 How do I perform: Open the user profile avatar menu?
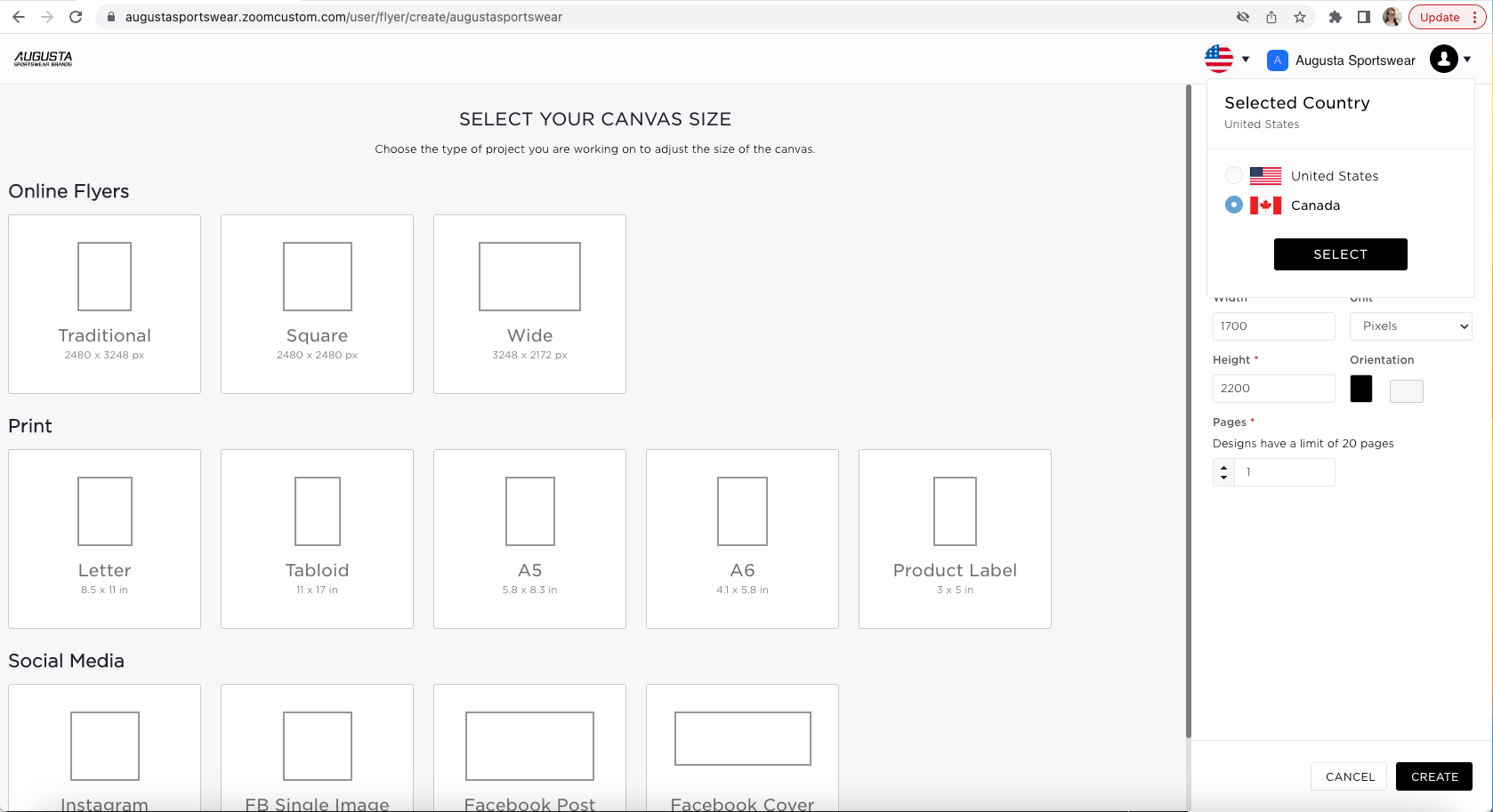click(x=1443, y=59)
